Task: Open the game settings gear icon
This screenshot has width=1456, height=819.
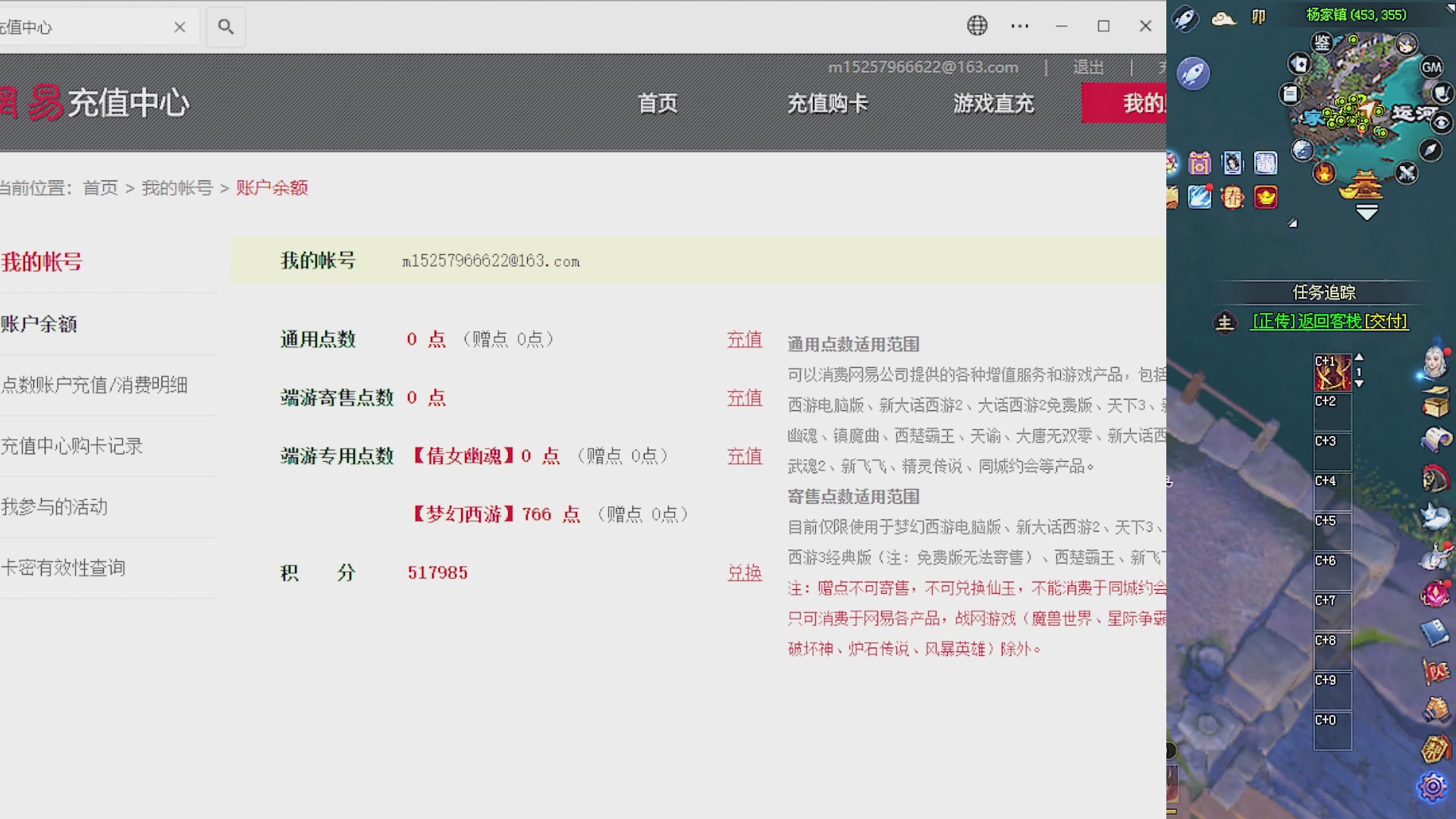Action: click(x=1432, y=787)
